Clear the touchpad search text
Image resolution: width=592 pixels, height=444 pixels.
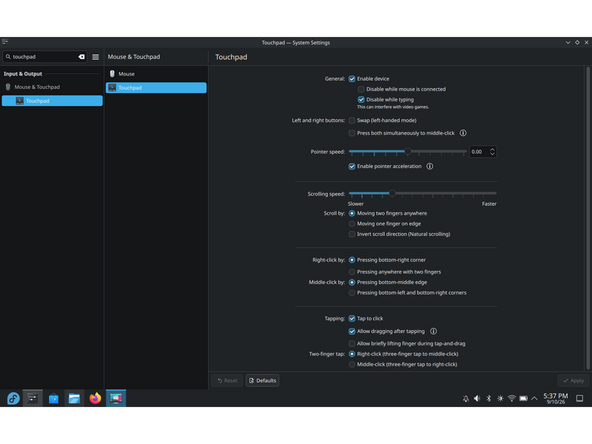[81, 57]
